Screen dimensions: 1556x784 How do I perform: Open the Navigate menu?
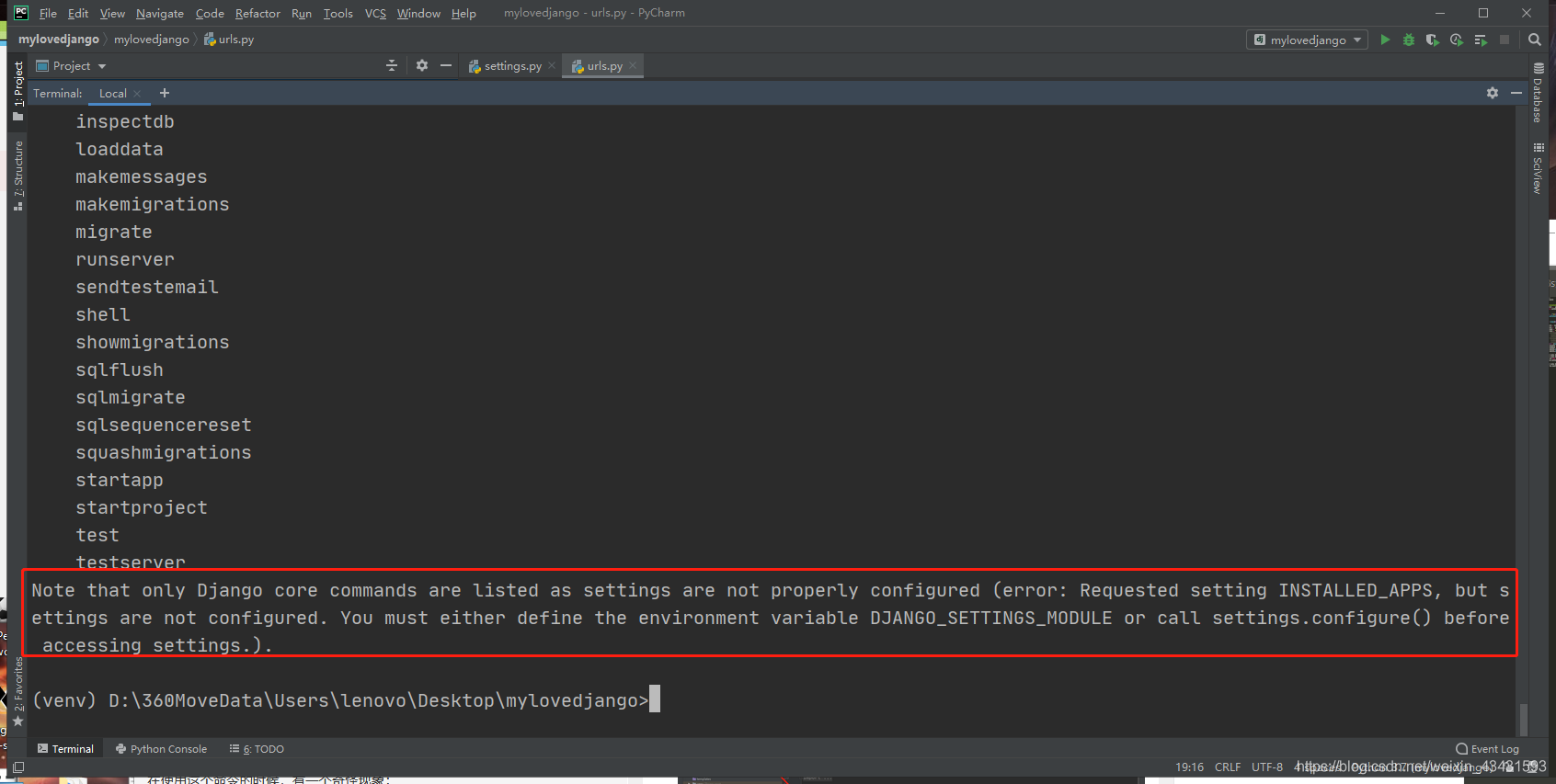pyautogui.click(x=160, y=13)
